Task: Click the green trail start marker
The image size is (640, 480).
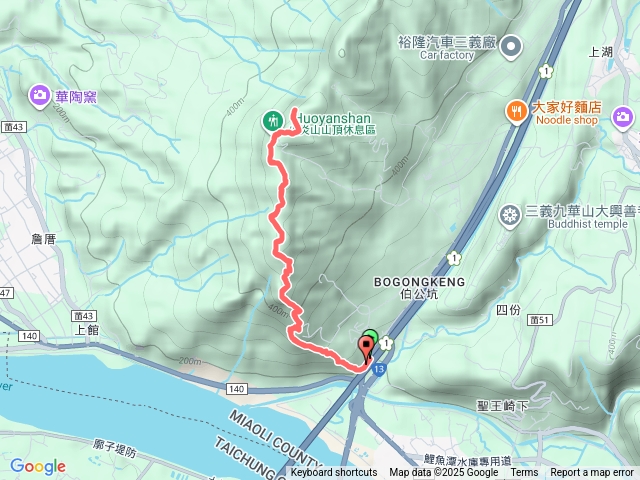Action: point(371,336)
